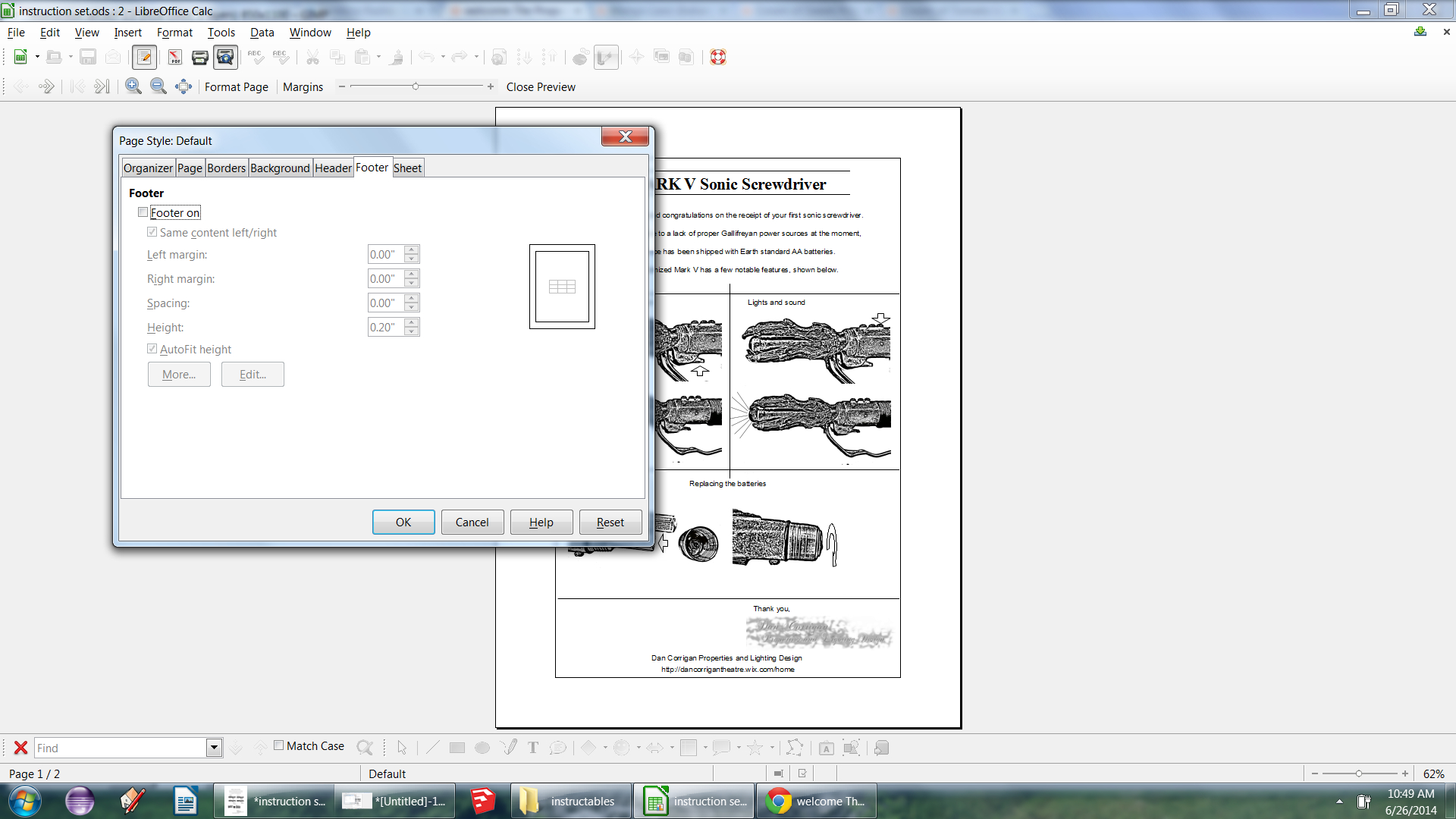The width and height of the screenshot is (1456, 819).
Task: Enable the Footer on checkbox
Action: [143, 212]
